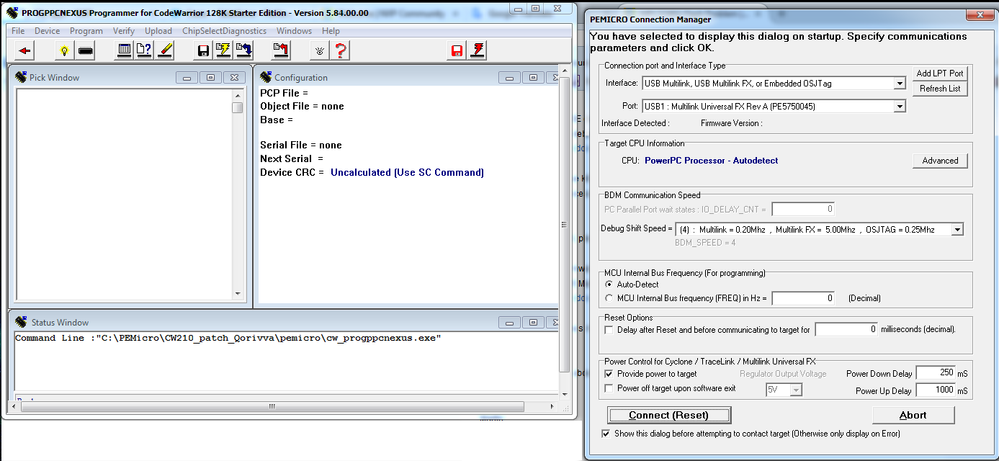Viewport: 999px width, 461px height.
Task: Click the Add LPT Port button
Action: point(940,73)
